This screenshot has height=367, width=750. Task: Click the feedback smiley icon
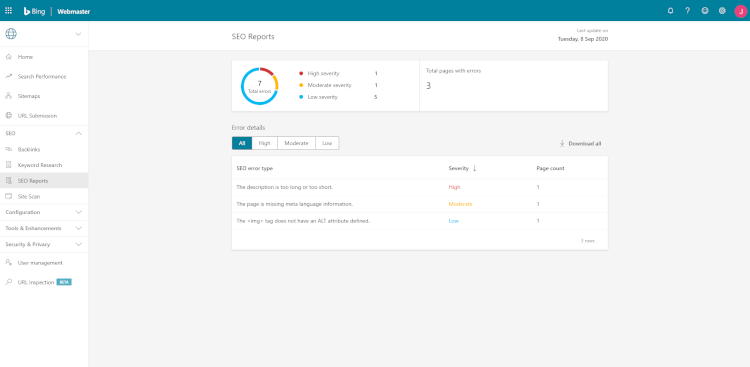705,11
